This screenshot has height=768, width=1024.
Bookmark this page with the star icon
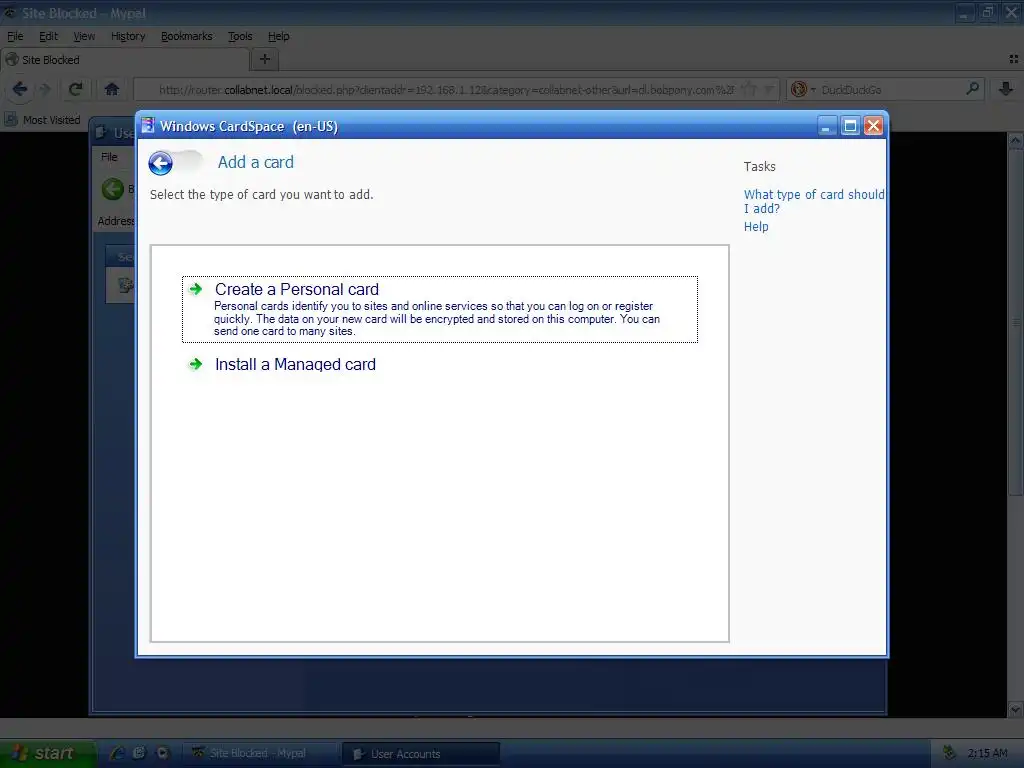click(x=749, y=89)
